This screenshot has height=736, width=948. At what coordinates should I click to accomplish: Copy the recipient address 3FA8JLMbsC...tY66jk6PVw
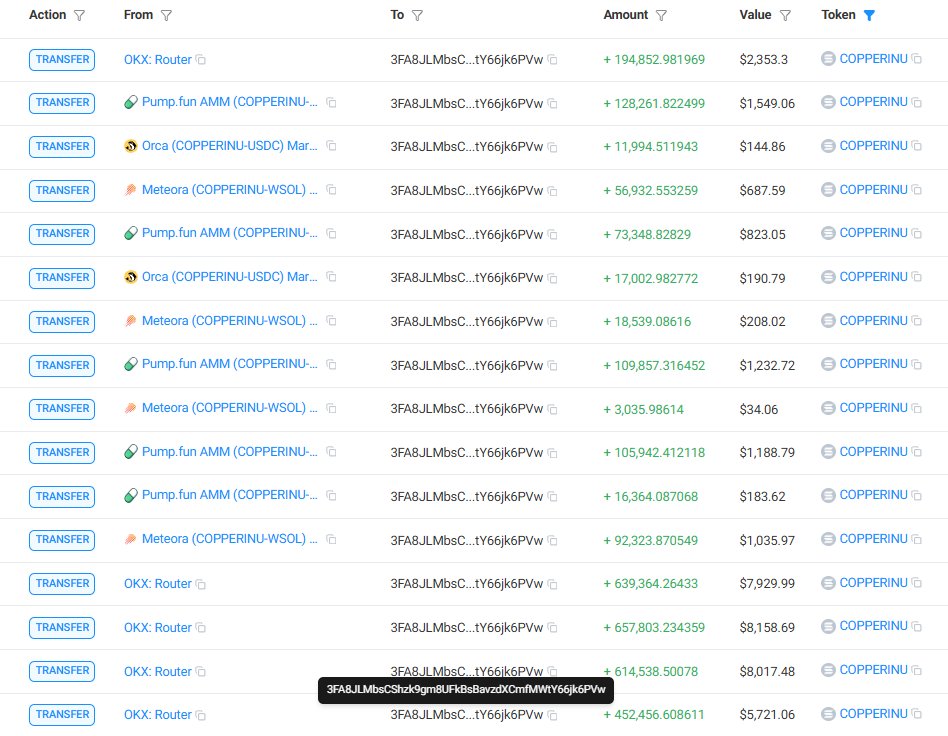(x=551, y=59)
